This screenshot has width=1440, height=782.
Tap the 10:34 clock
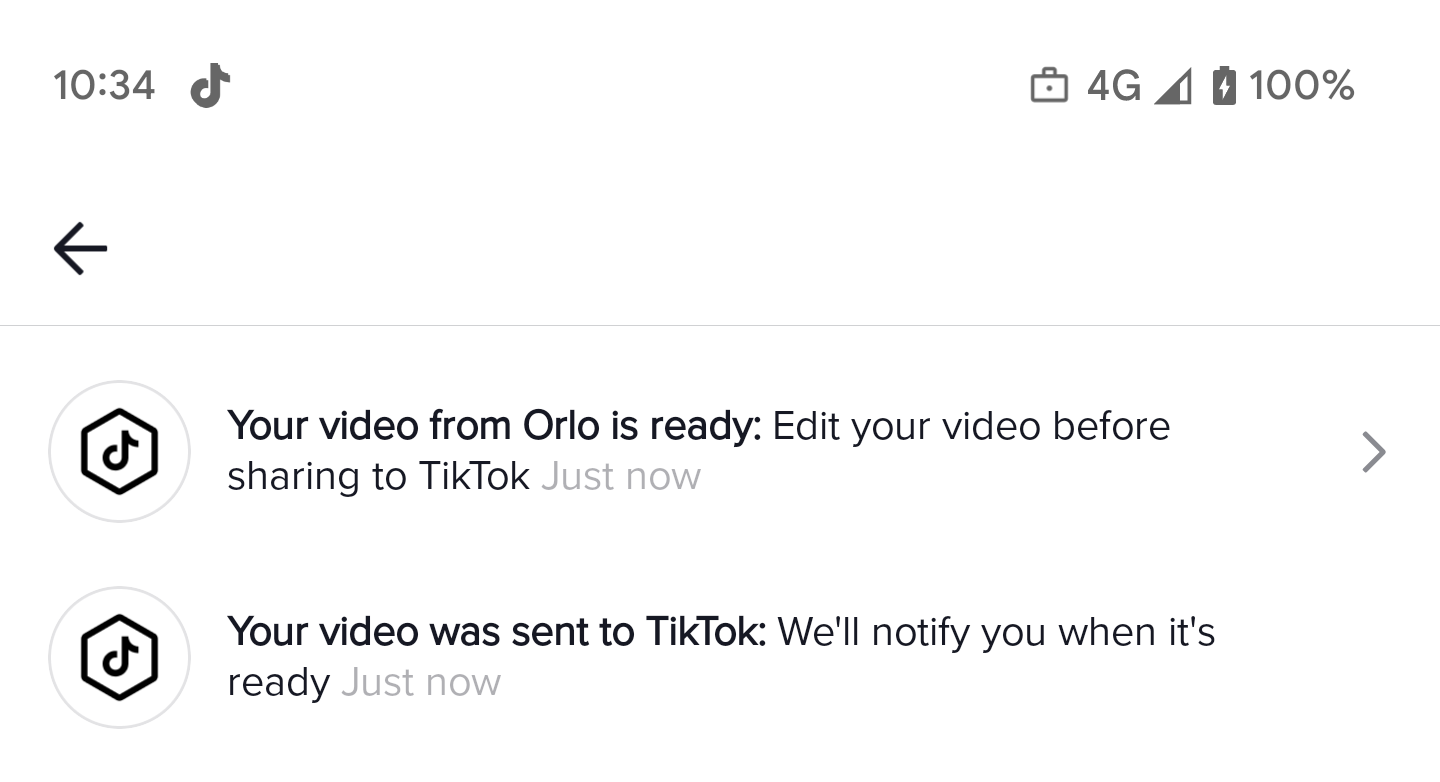pyautogui.click(x=104, y=86)
